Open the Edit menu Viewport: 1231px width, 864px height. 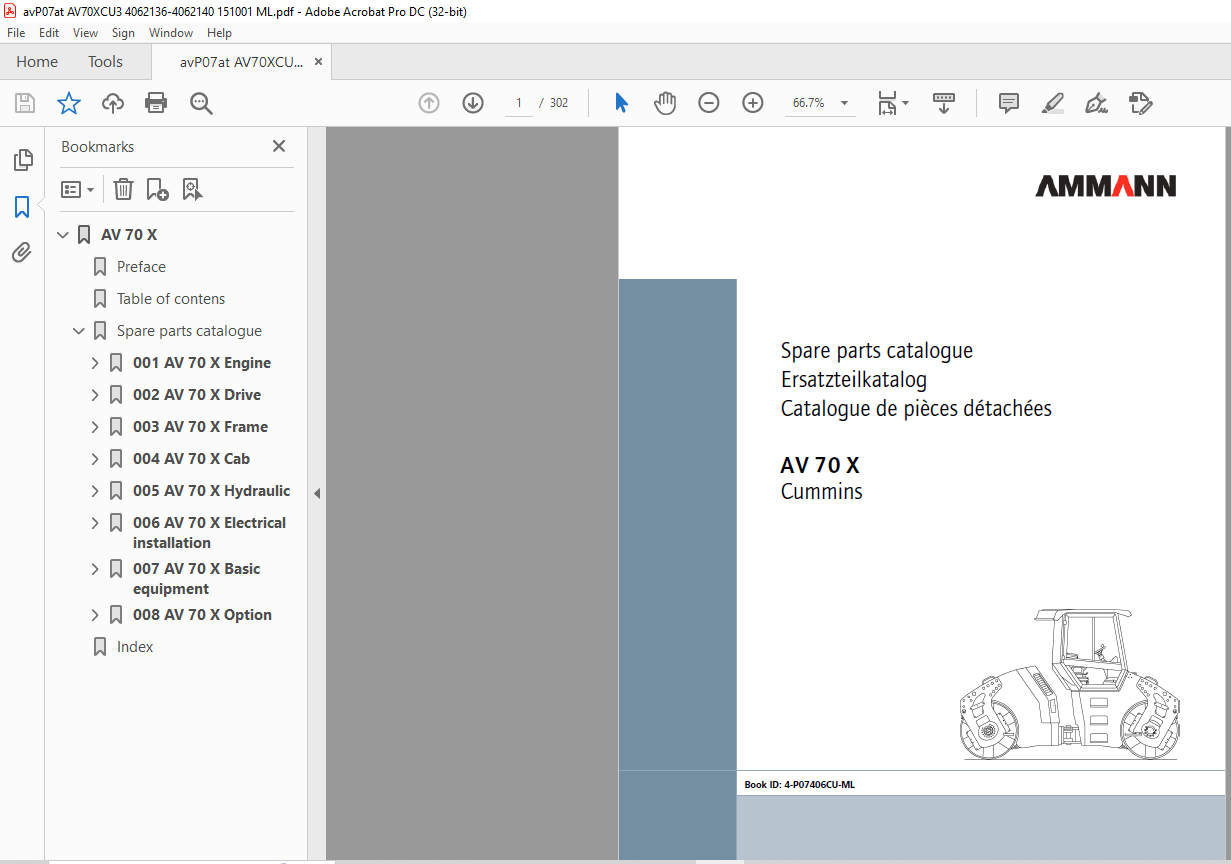49,33
